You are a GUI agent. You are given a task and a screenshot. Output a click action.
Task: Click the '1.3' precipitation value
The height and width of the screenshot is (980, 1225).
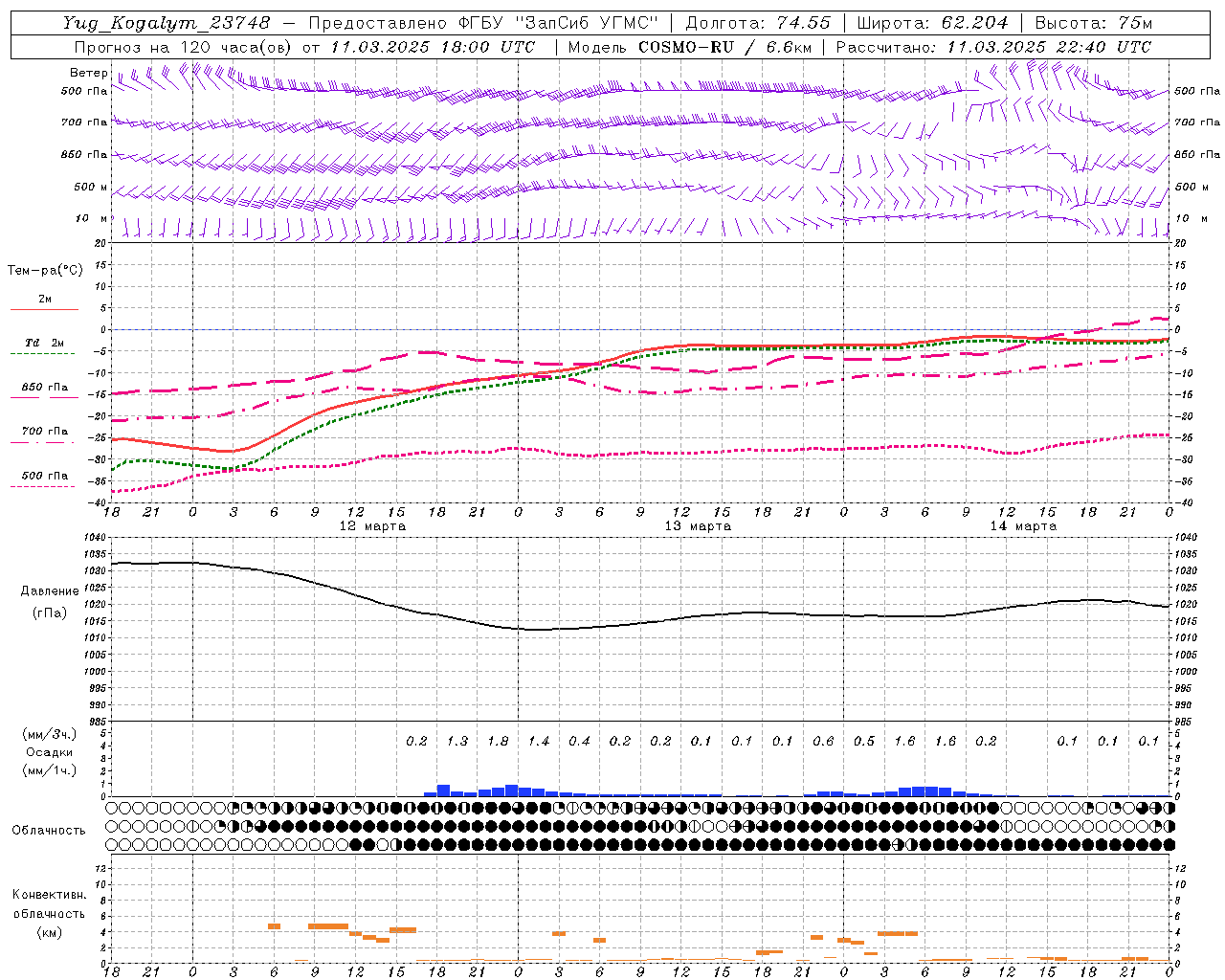tap(457, 742)
